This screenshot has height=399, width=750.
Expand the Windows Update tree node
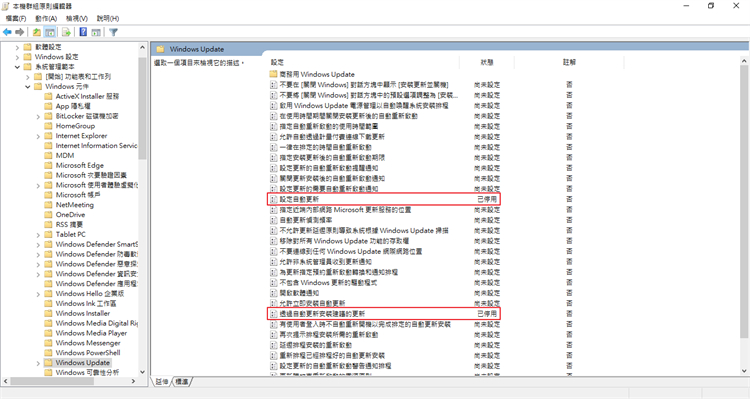[x=38, y=363]
